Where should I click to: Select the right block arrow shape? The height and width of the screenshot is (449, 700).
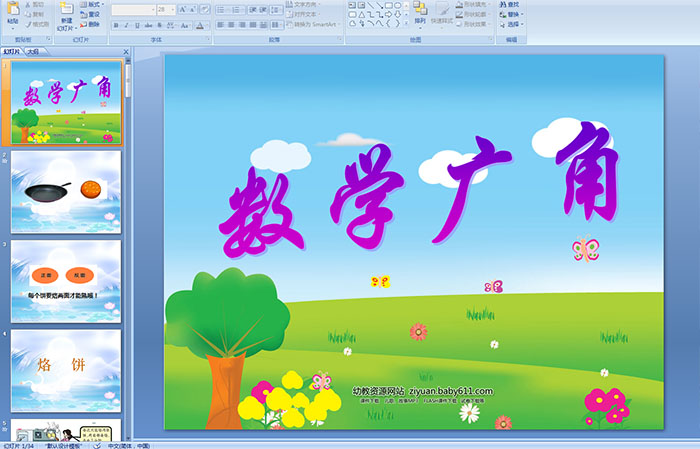pos(388,15)
